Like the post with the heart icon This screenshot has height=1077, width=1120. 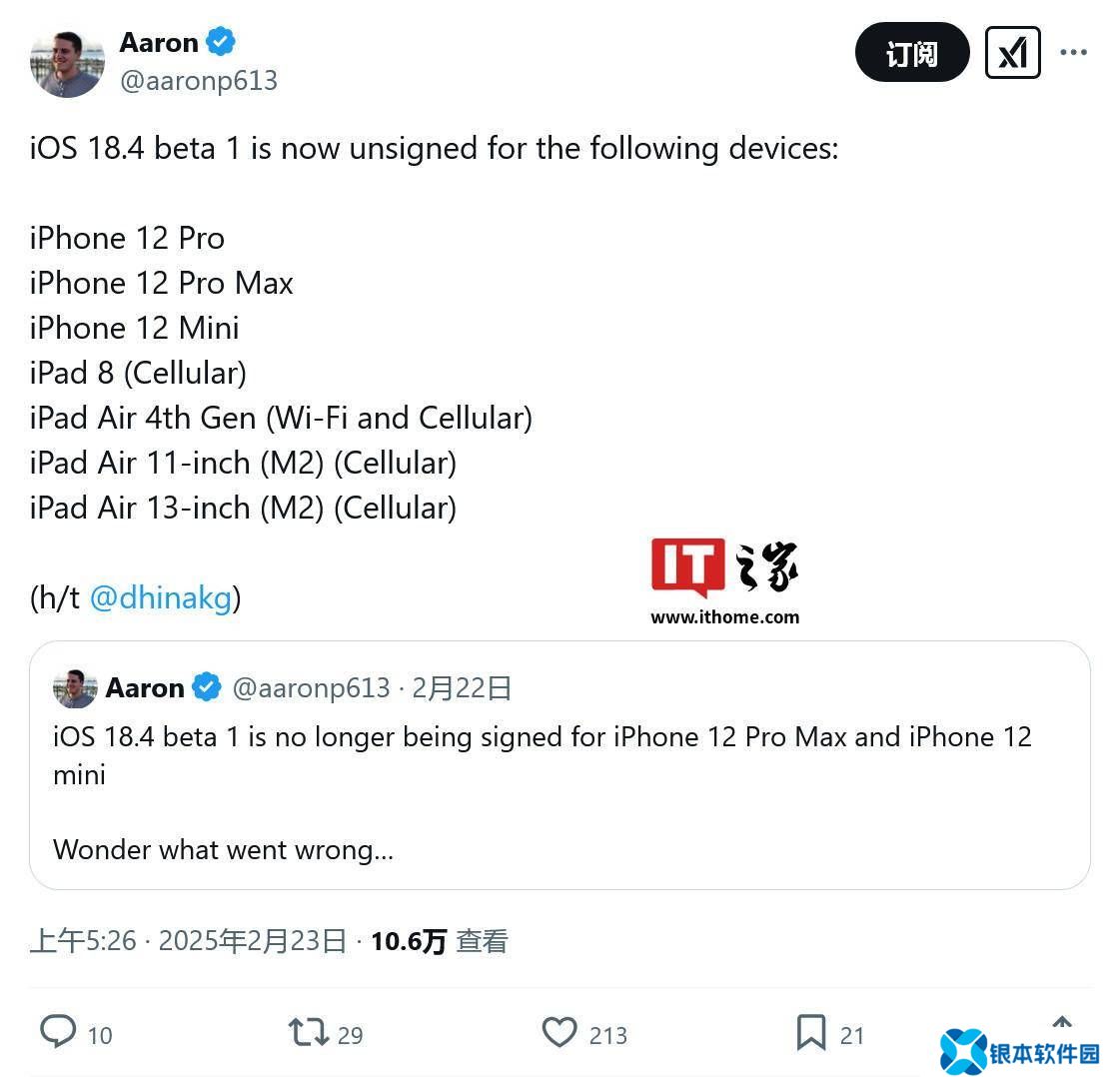(x=560, y=1032)
